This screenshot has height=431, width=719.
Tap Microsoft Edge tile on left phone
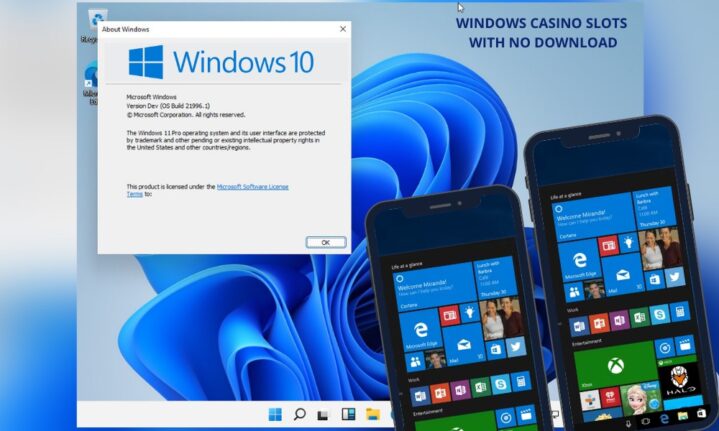[421, 330]
